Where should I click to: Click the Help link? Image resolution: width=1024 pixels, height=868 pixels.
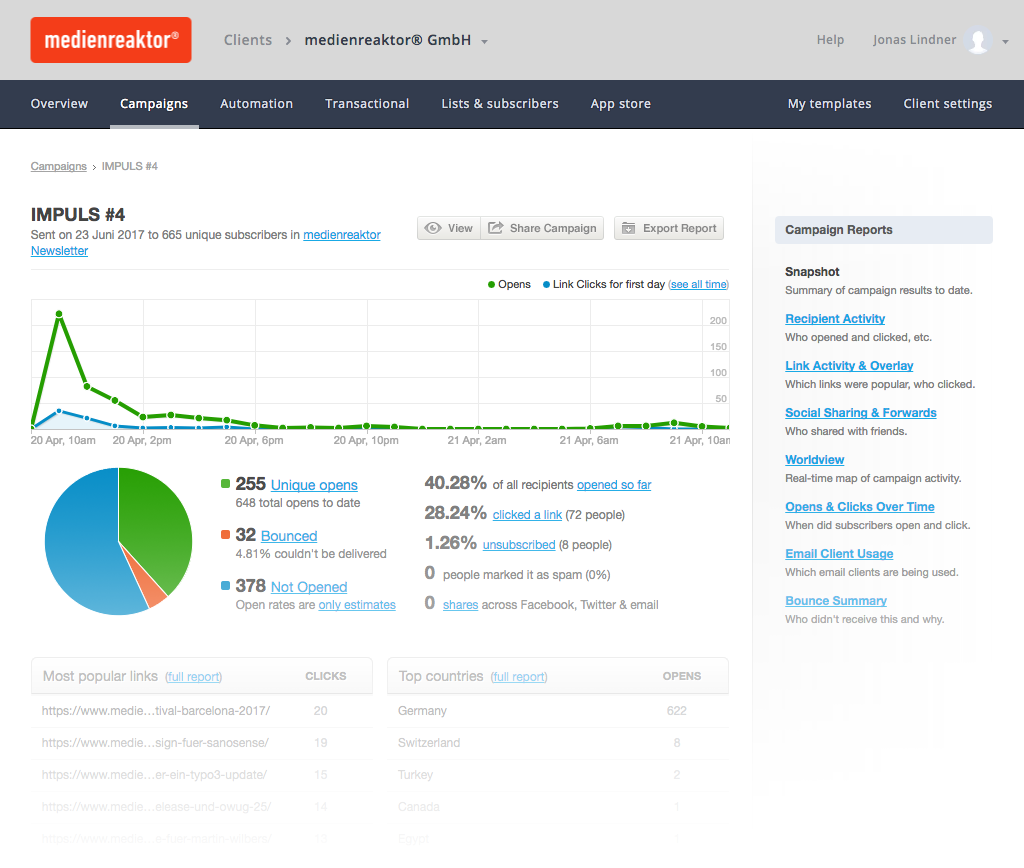830,40
